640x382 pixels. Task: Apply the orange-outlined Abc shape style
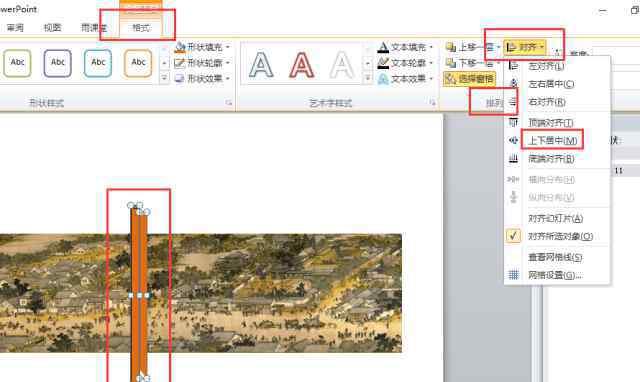coord(138,63)
